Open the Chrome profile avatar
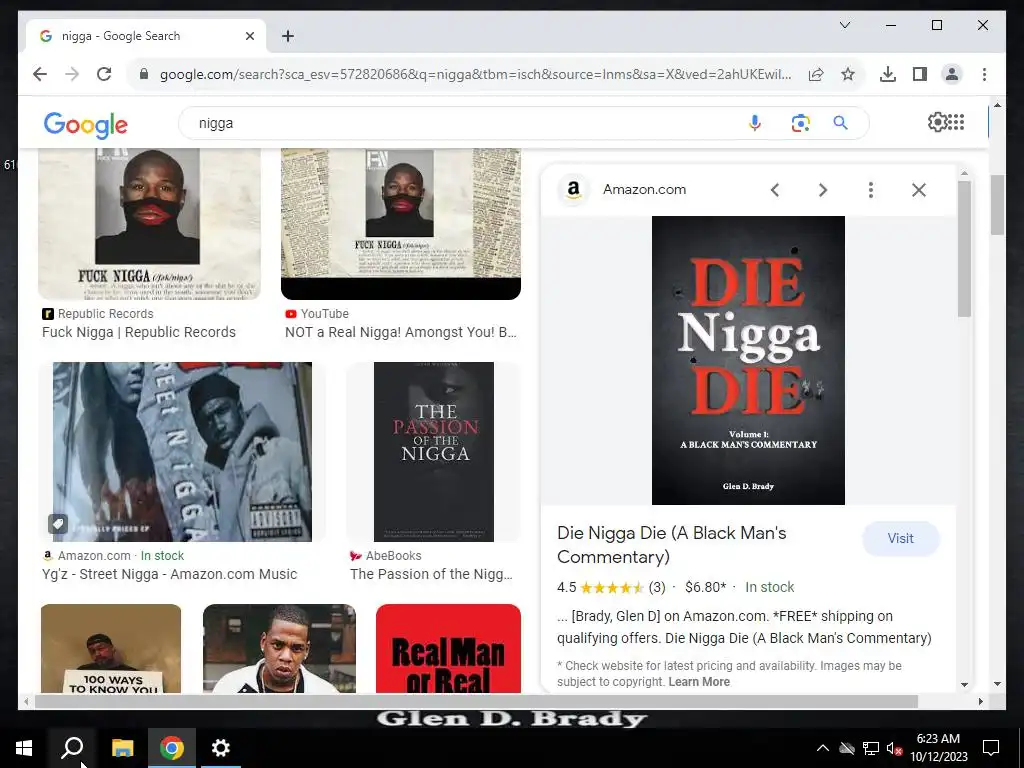 click(x=952, y=74)
